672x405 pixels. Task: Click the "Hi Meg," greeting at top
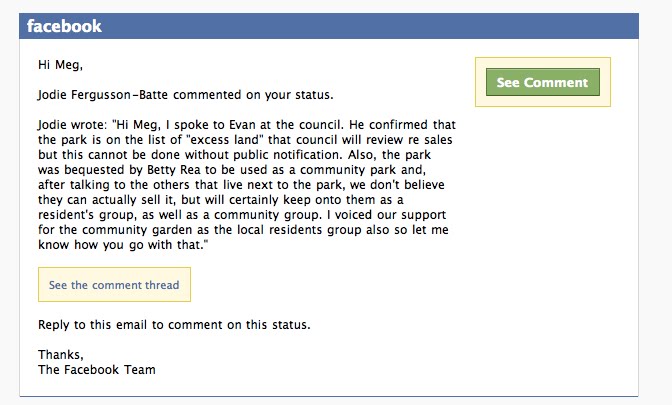pos(59,66)
